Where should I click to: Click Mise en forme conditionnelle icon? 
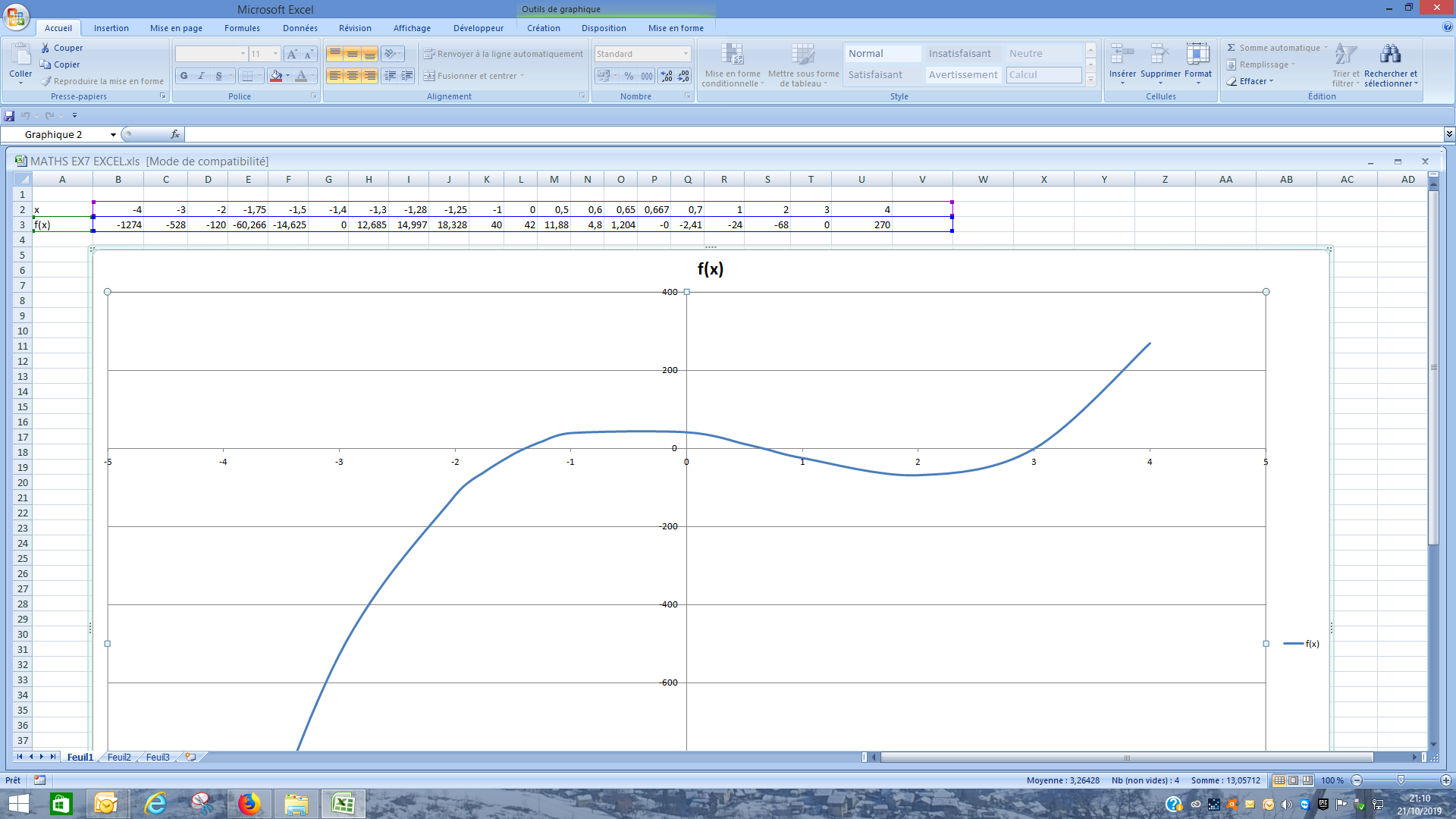click(x=732, y=55)
